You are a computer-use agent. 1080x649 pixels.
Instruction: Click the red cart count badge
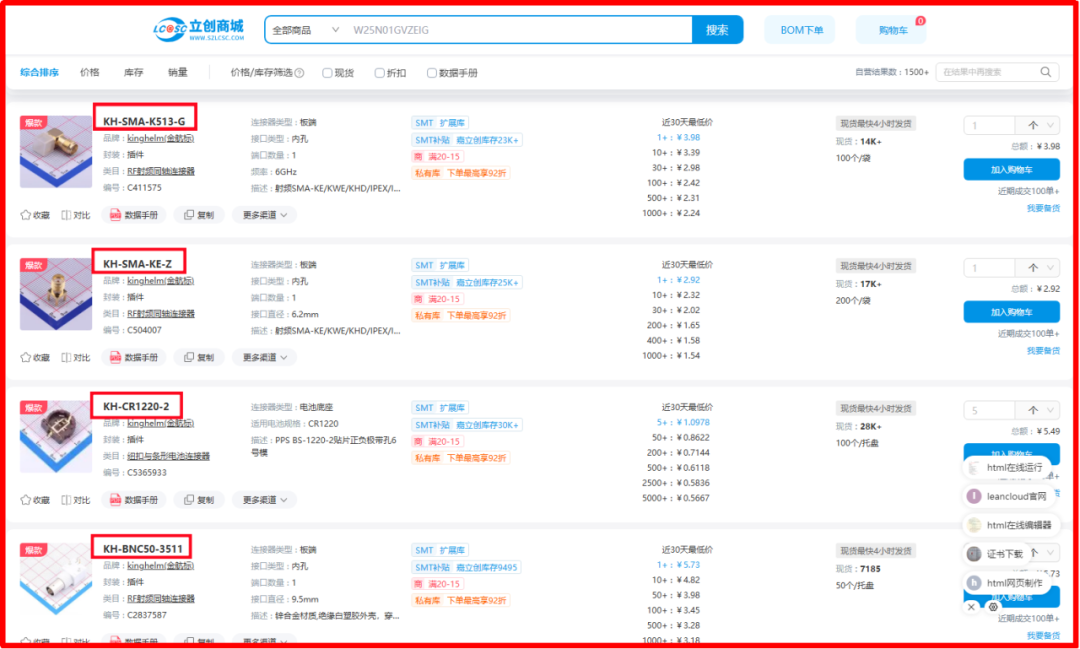click(920, 21)
